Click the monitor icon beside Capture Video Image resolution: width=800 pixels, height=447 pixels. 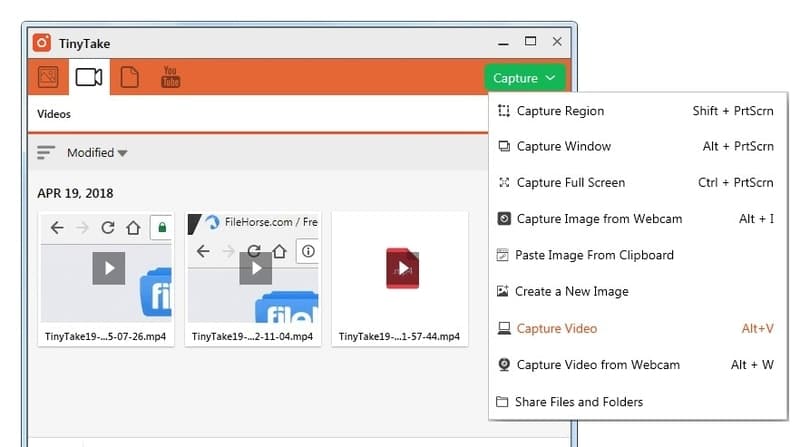(504, 328)
